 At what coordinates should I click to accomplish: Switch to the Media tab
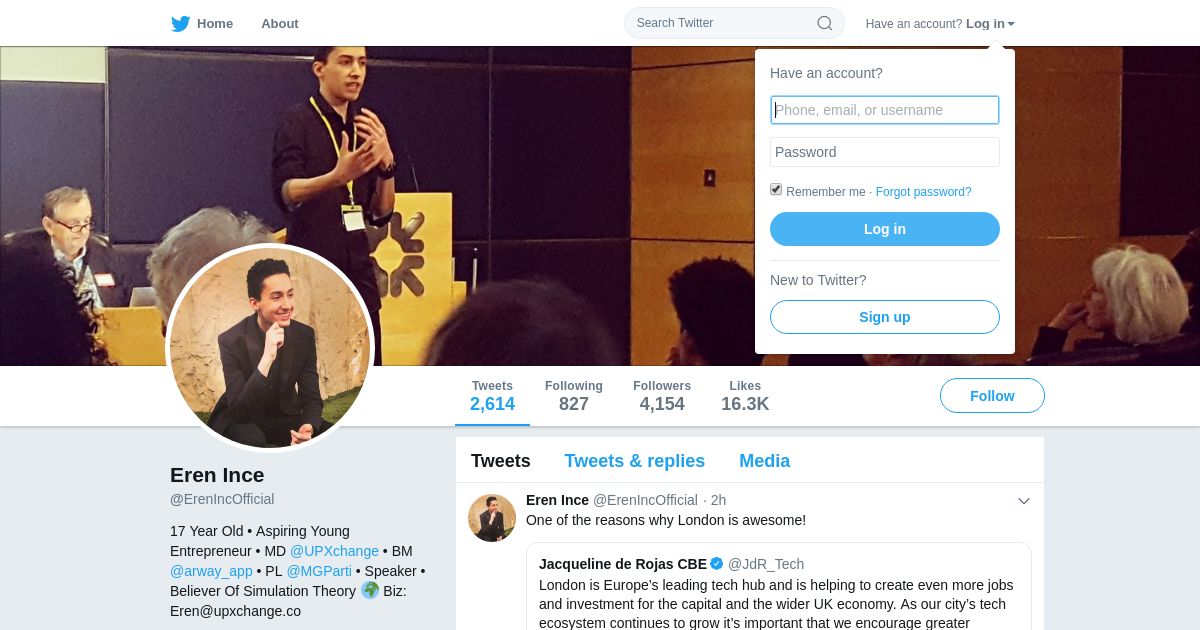pos(764,461)
